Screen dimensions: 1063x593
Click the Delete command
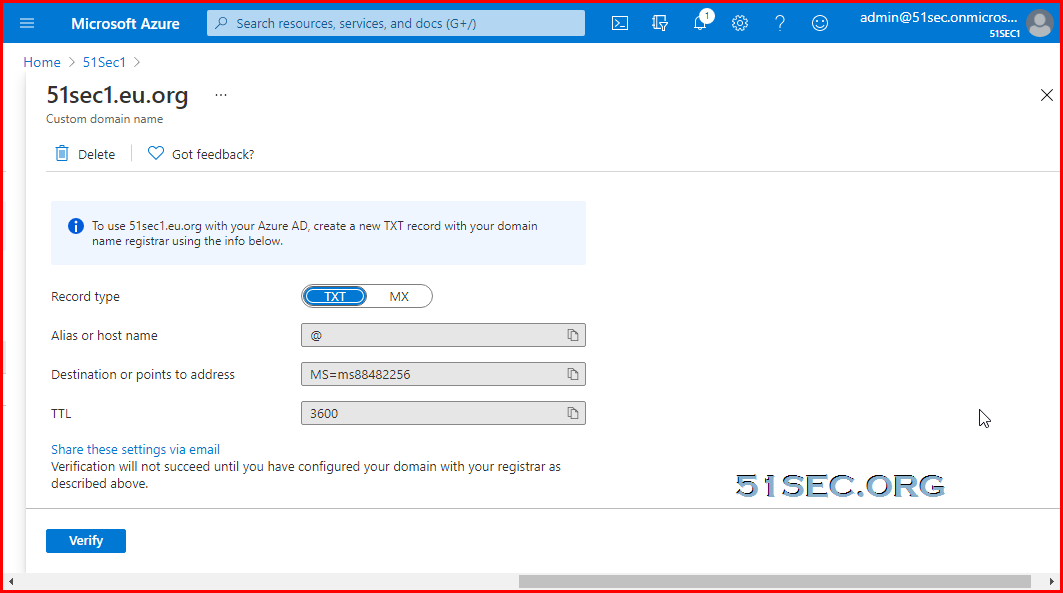(85, 154)
